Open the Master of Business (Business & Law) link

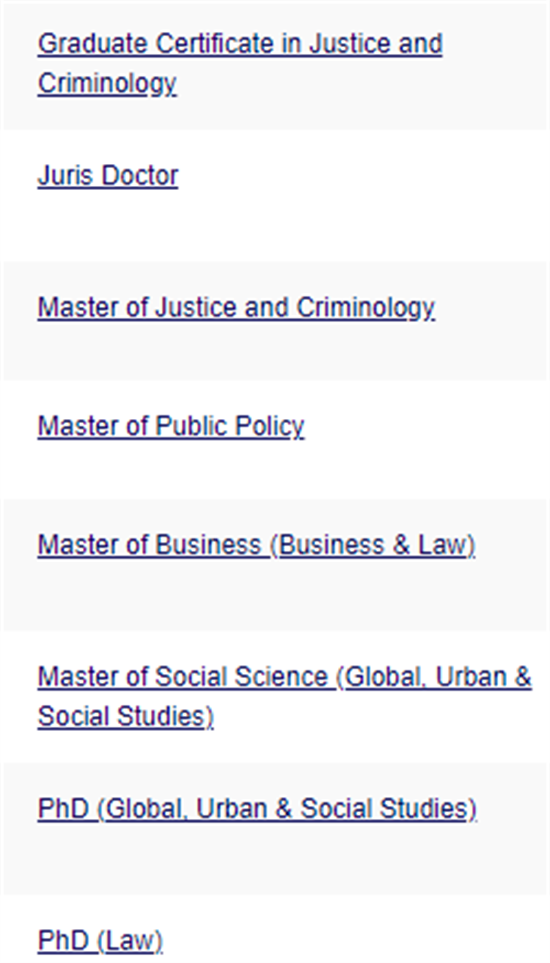tap(257, 545)
